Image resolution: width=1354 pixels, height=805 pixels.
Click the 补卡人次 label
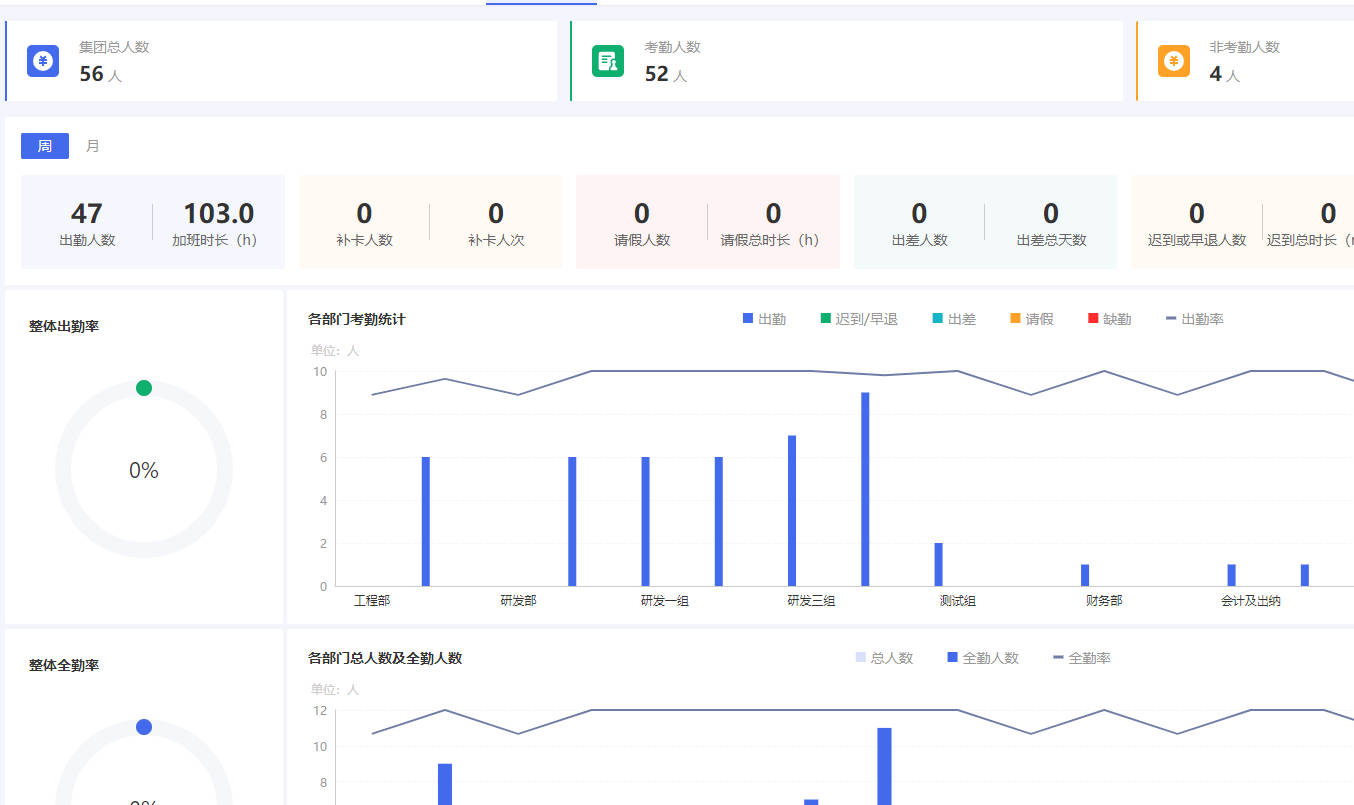496,240
